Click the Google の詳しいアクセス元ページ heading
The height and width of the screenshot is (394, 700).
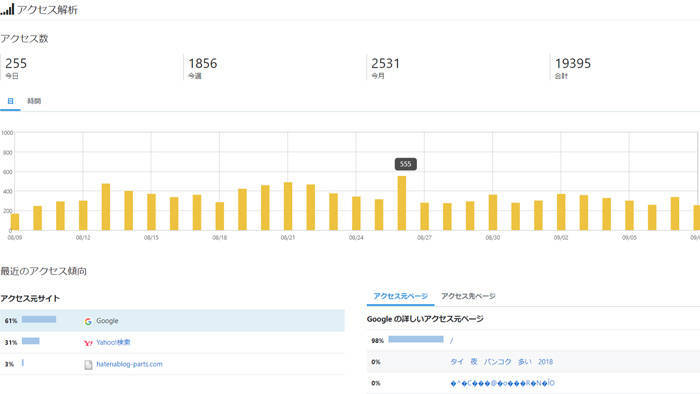(x=425, y=319)
